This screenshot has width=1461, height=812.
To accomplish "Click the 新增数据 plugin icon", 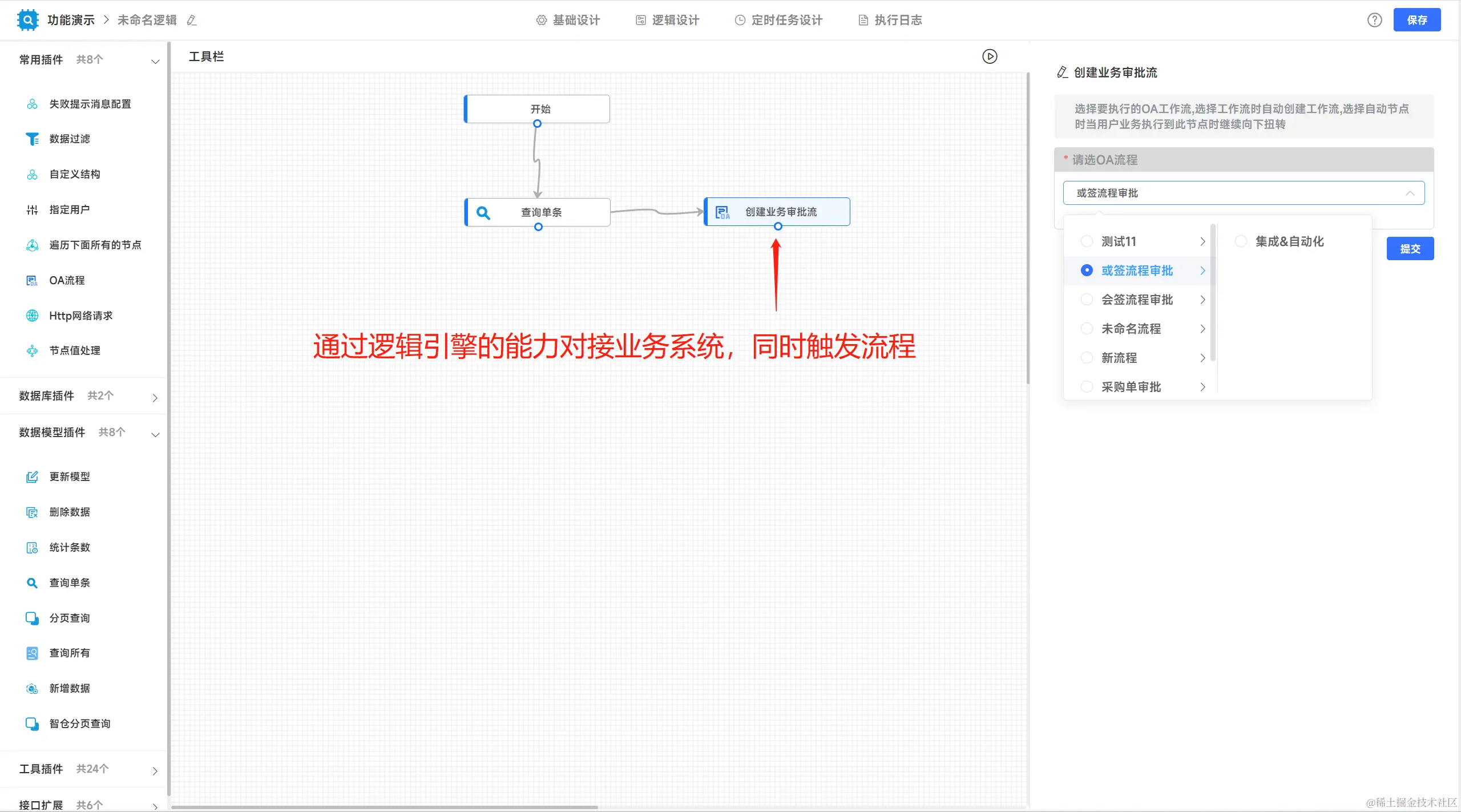I will pos(32,689).
